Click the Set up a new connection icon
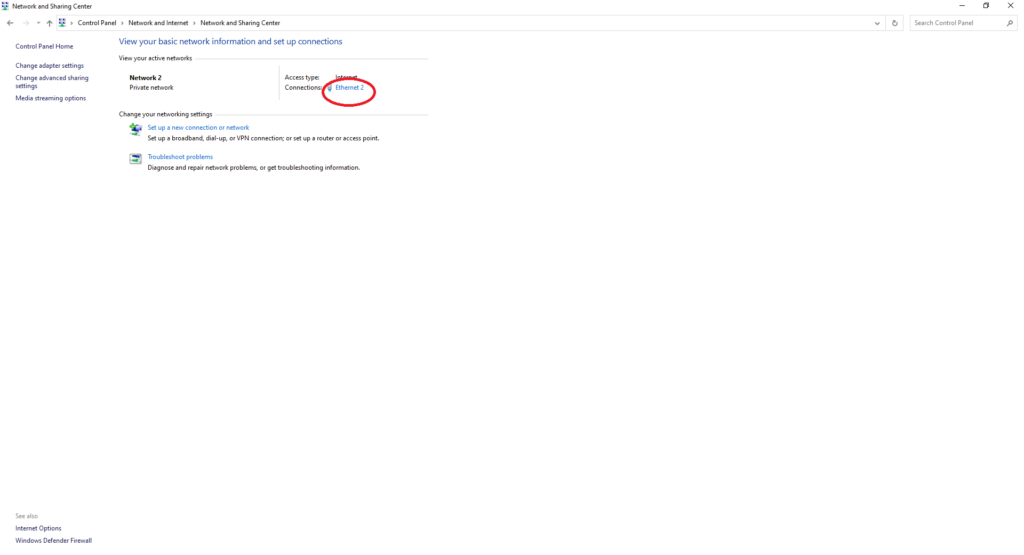Viewport: 1024px width, 555px height. tap(136, 129)
